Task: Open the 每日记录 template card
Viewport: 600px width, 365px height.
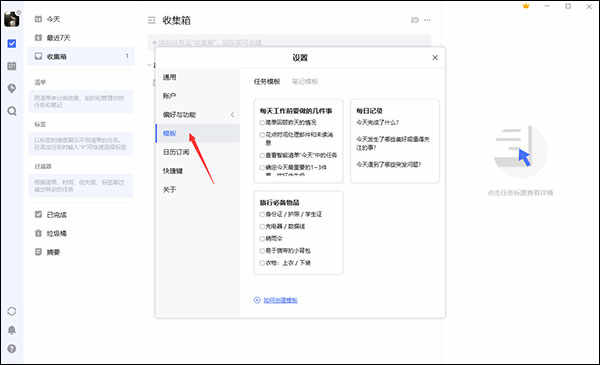Action: (395, 141)
